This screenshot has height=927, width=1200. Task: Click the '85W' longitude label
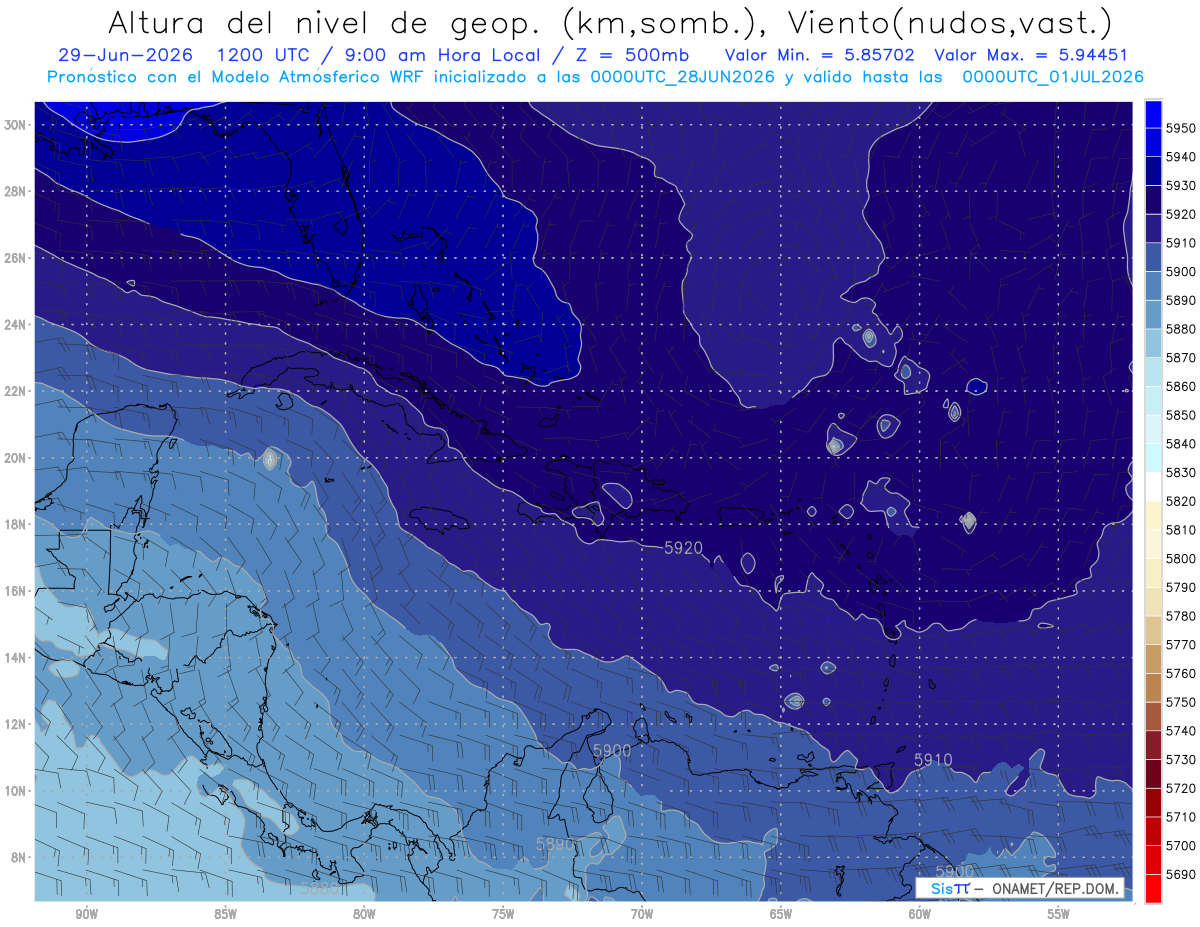[225, 914]
